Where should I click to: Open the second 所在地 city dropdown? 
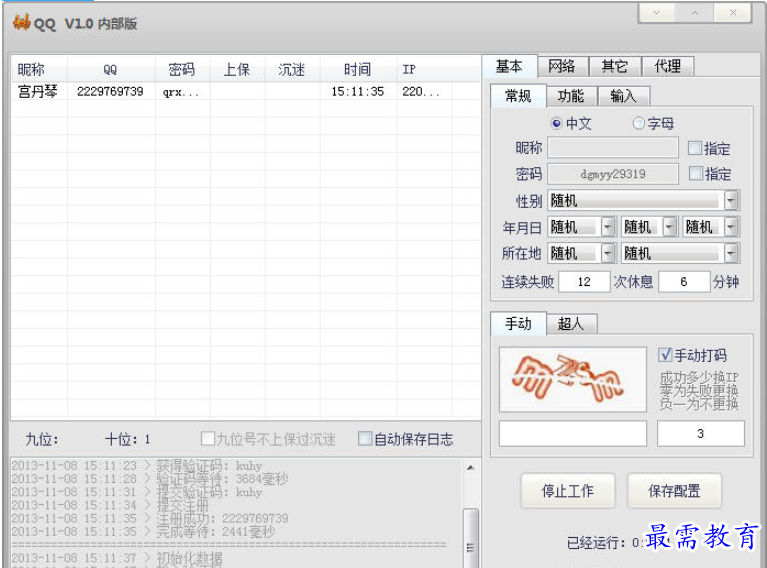tap(680, 253)
